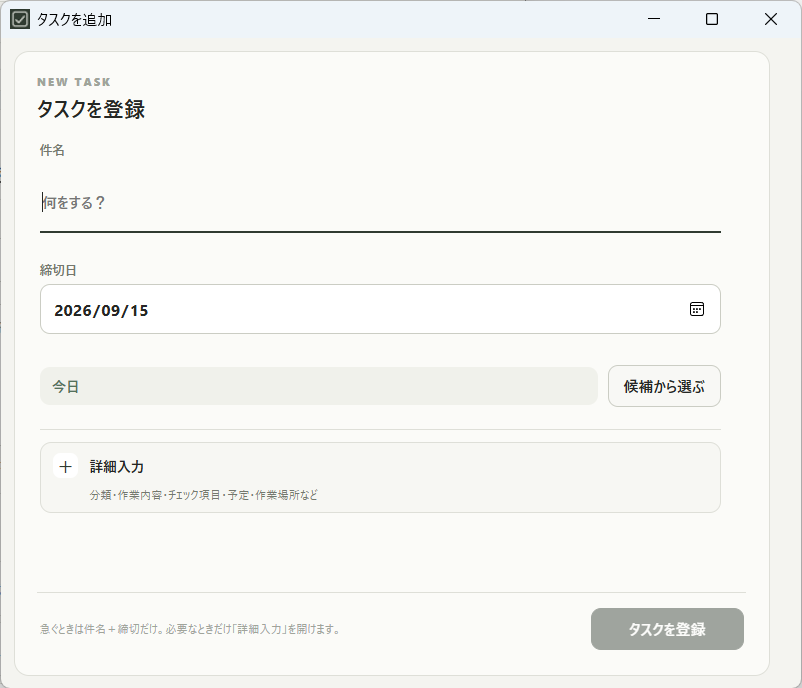Click the plus icon beside 詳細入力
Screen dimensions: 802x688
pyautogui.click(x=65, y=466)
